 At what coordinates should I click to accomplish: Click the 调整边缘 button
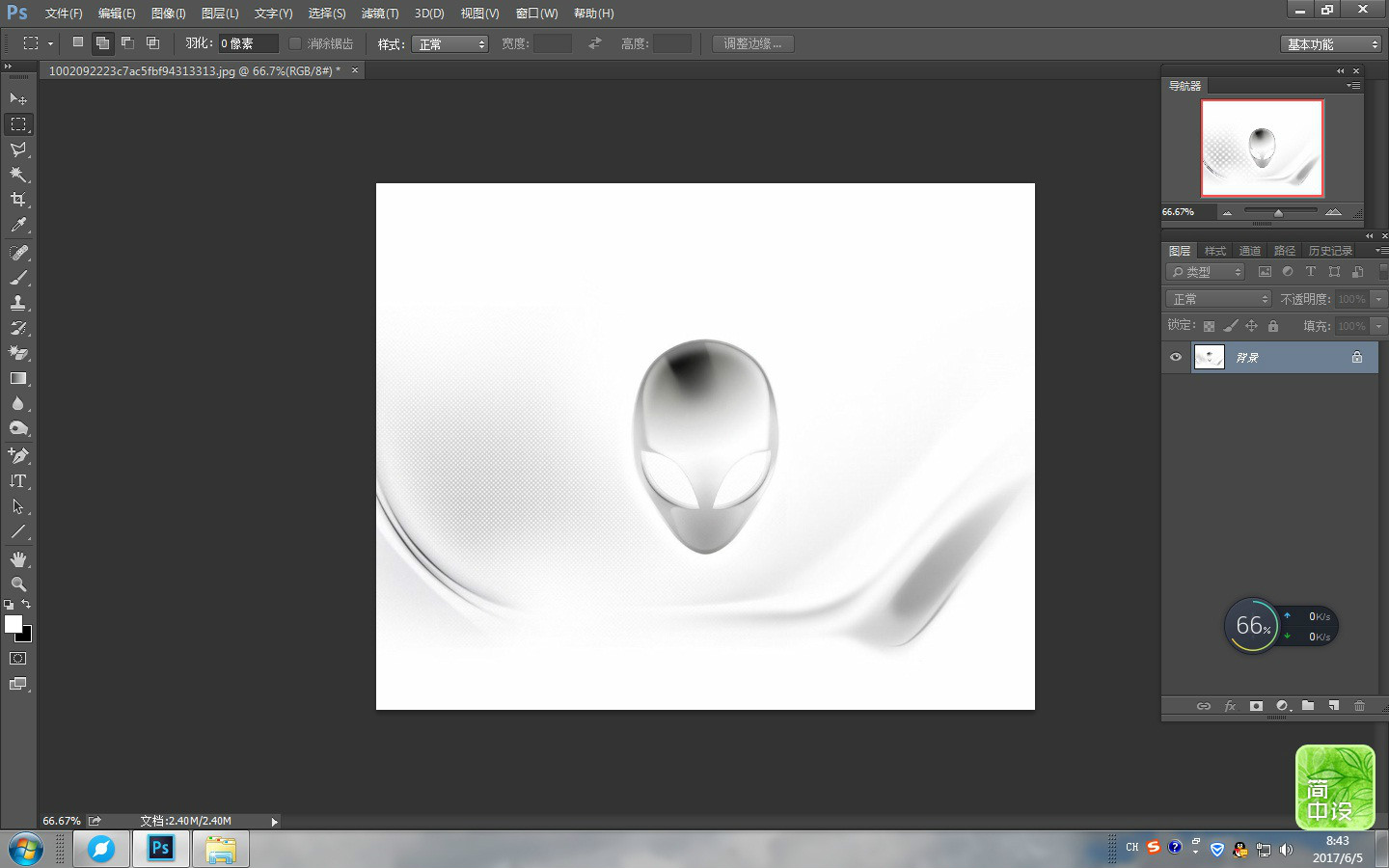coord(752,43)
